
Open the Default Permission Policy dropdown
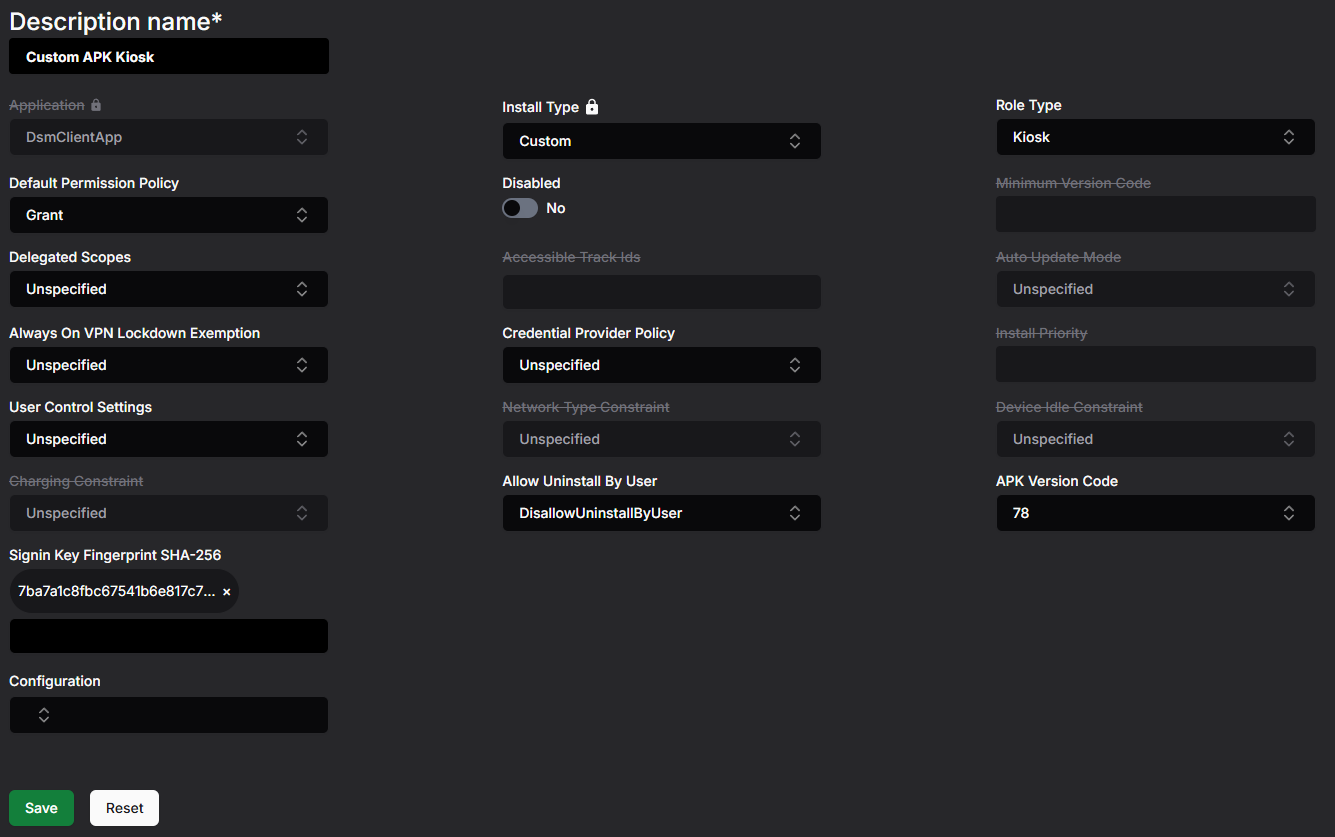tap(168, 215)
